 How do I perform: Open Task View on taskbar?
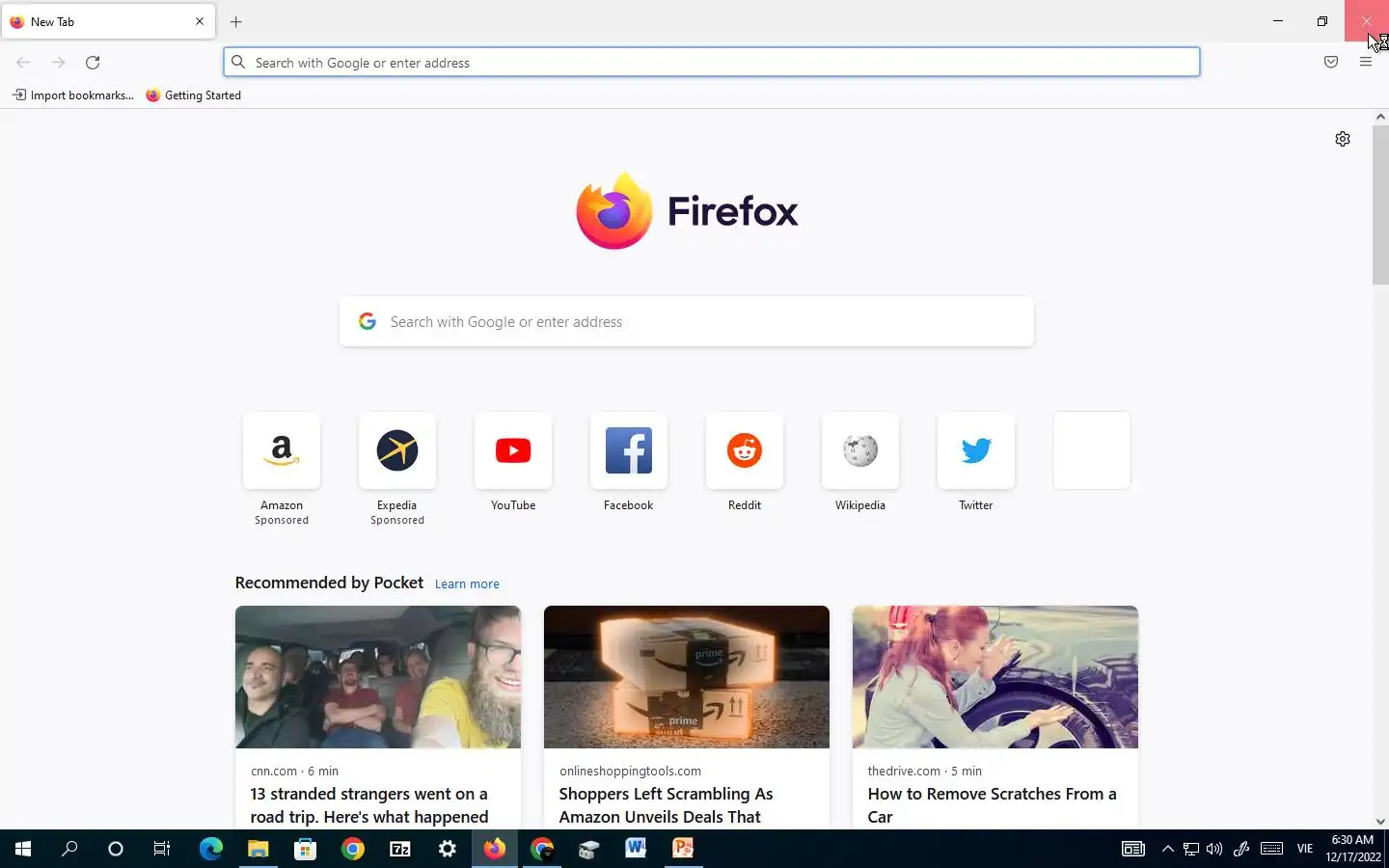click(x=162, y=849)
